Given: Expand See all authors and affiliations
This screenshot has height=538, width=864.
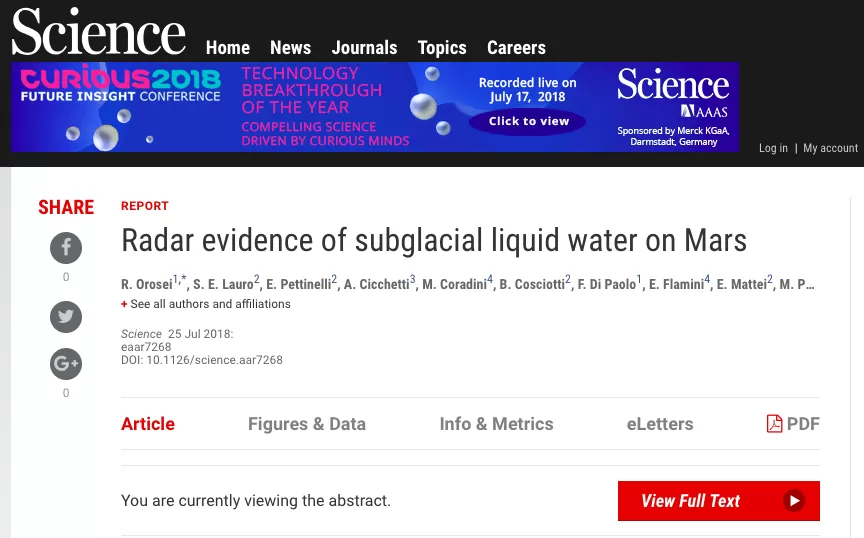Looking at the screenshot, I should pyautogui.click(x=206, y=304).
